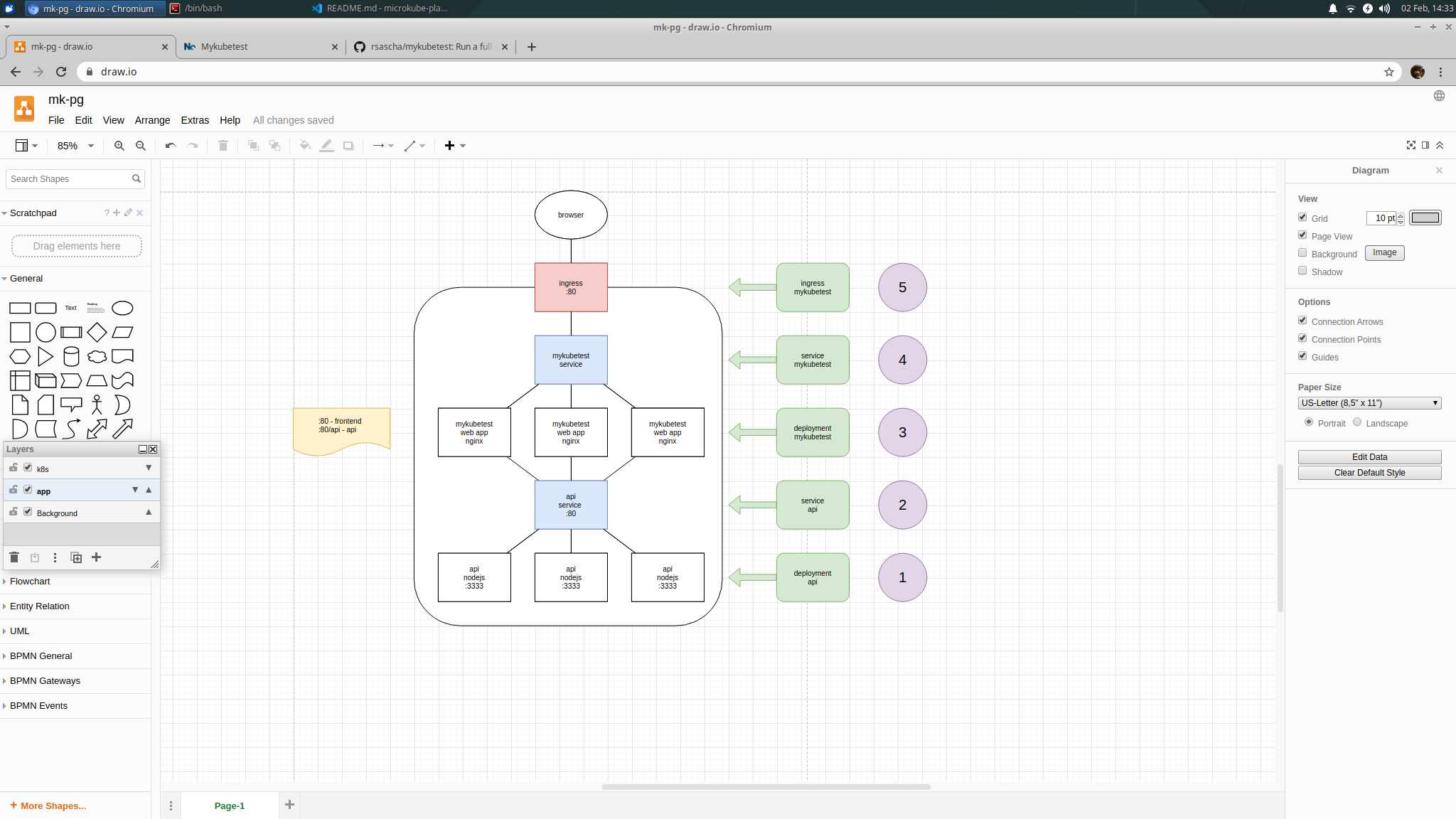The width and height of the screenshot is (1456, 819).
Task: Toggle visibility of k8s layer
Action: click(x=28, y=468)
